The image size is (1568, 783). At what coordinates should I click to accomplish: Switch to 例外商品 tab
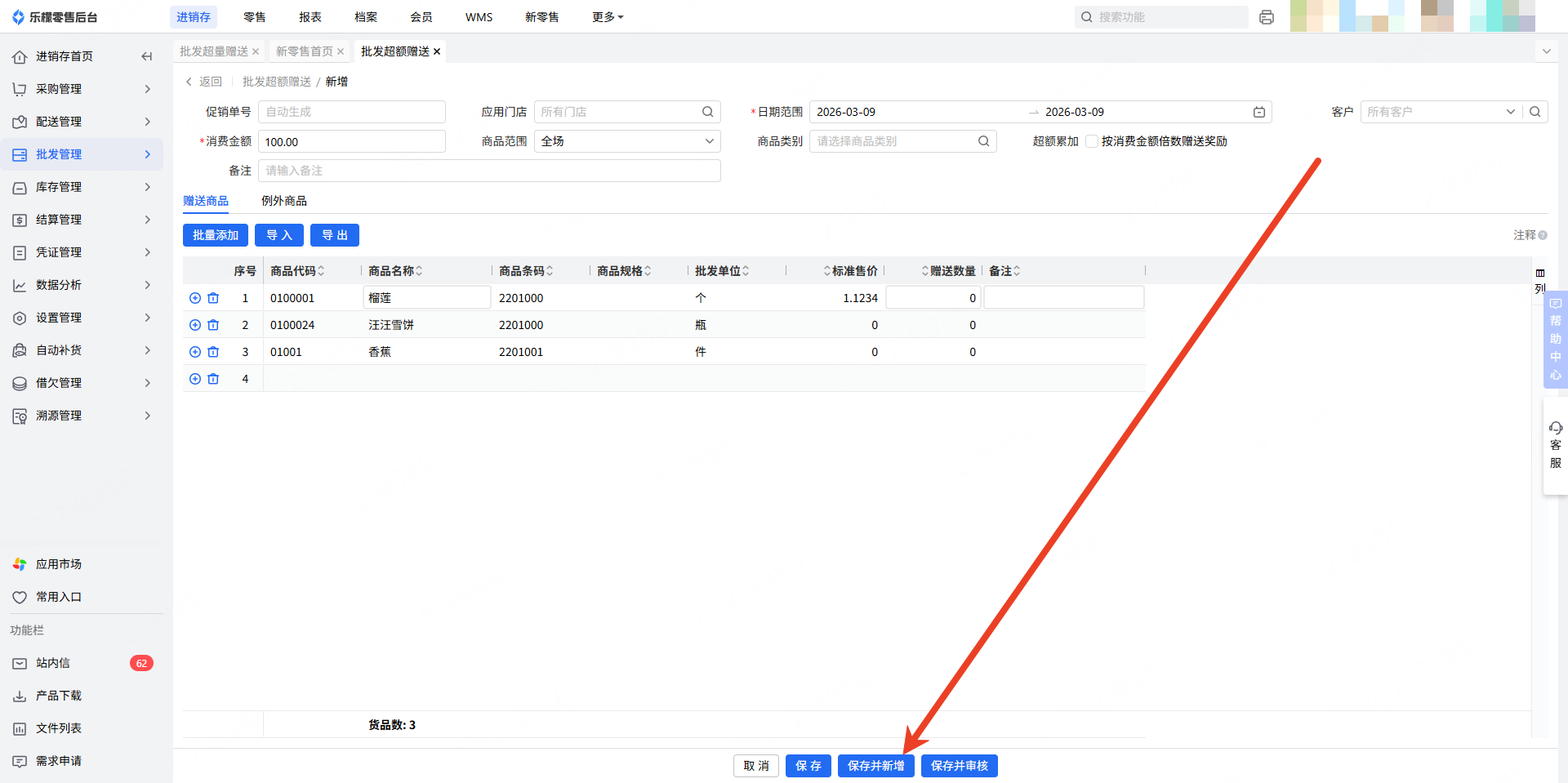click(x=284, y=201)
